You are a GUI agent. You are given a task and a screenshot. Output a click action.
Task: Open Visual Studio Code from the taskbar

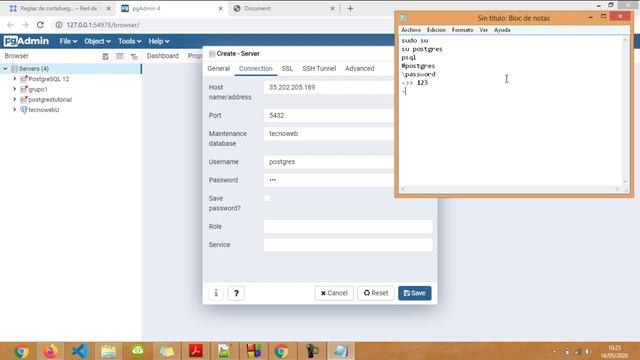(80, 351)
